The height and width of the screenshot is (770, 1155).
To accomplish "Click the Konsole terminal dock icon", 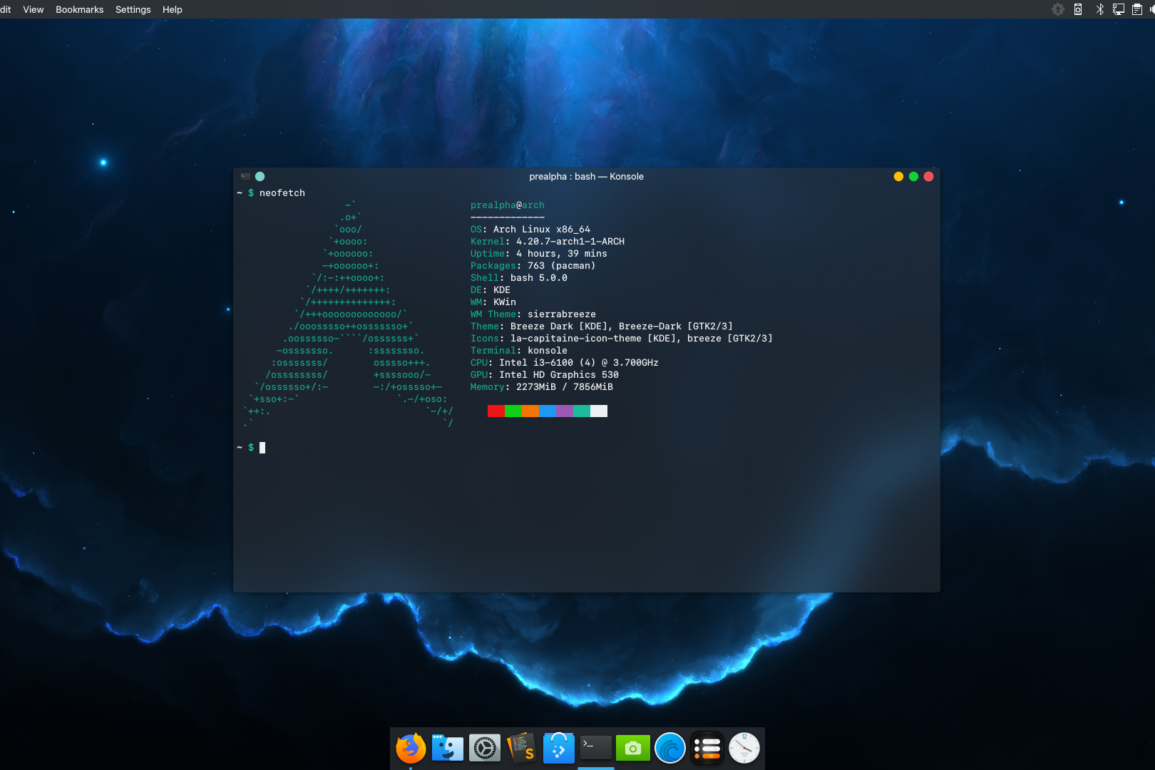I will click(x=596, y=748).
